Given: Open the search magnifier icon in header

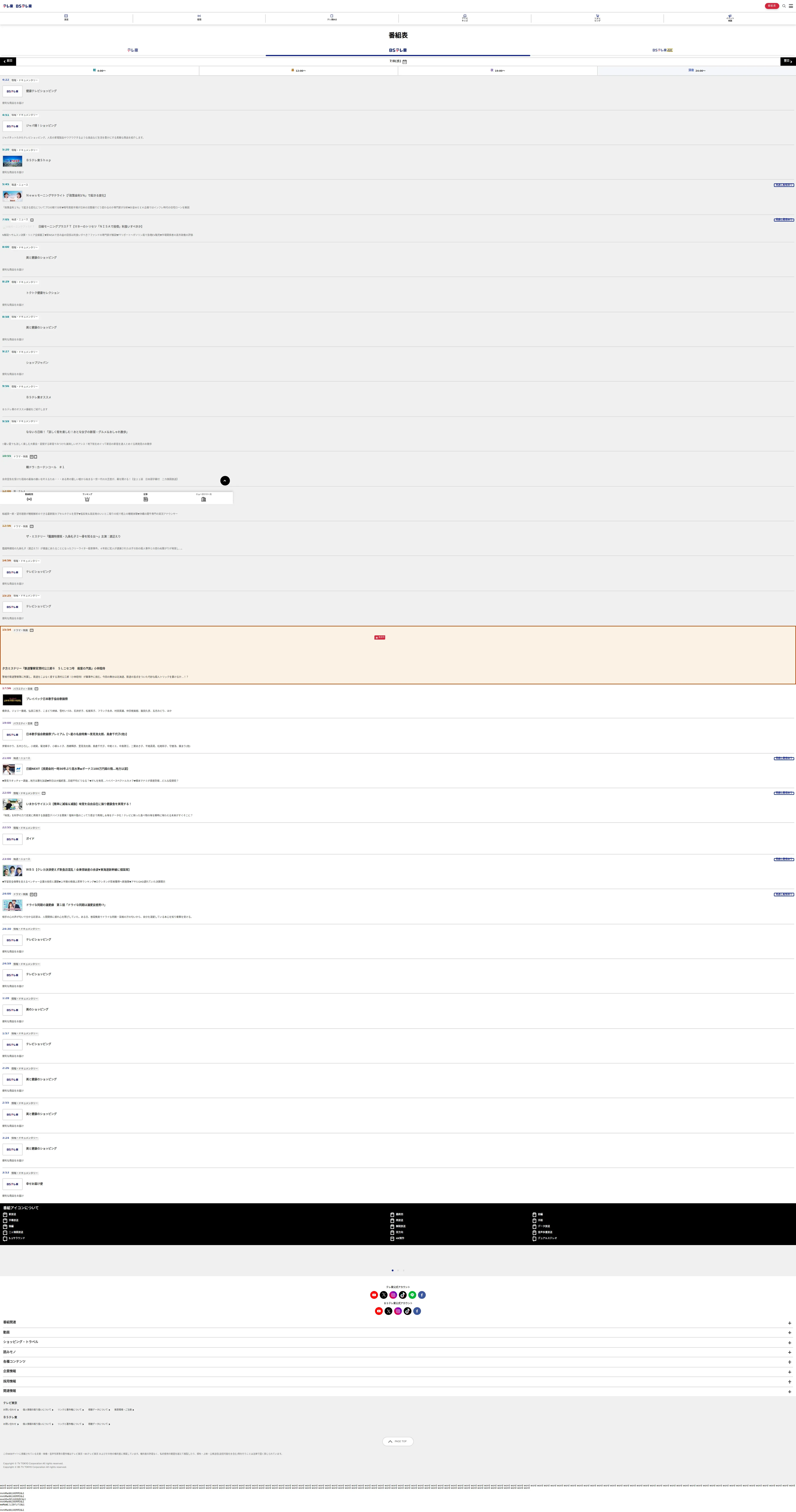Looking at the screenshot, I should click(784, 6).
